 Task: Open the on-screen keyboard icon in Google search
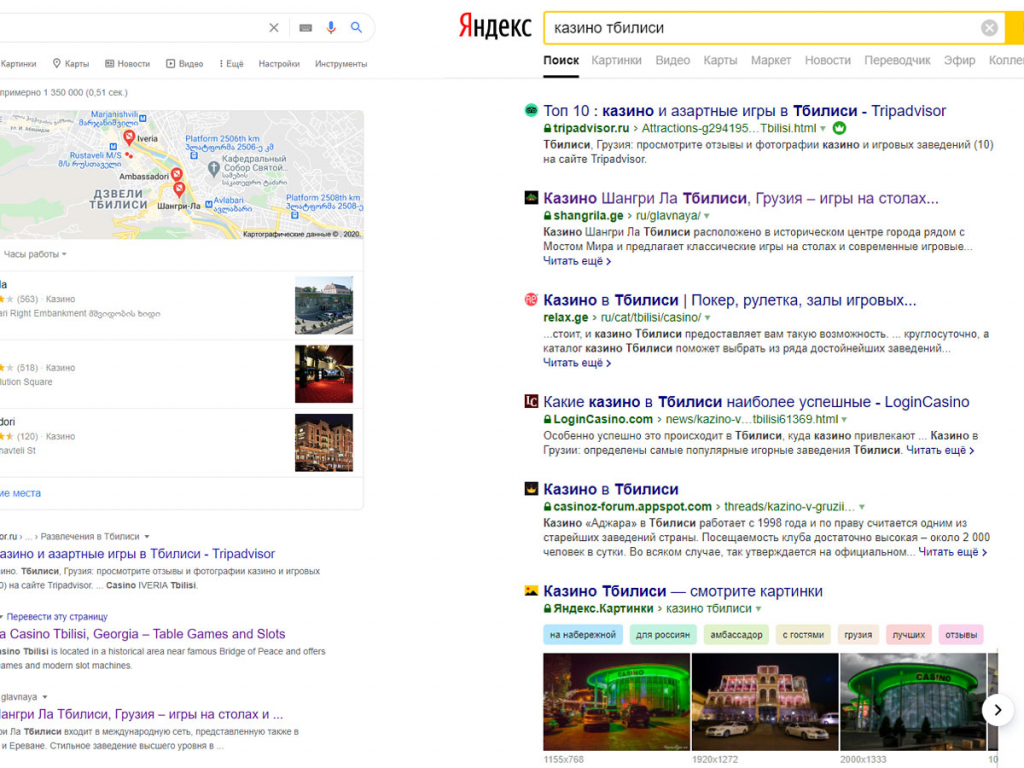tap(305, 28)
